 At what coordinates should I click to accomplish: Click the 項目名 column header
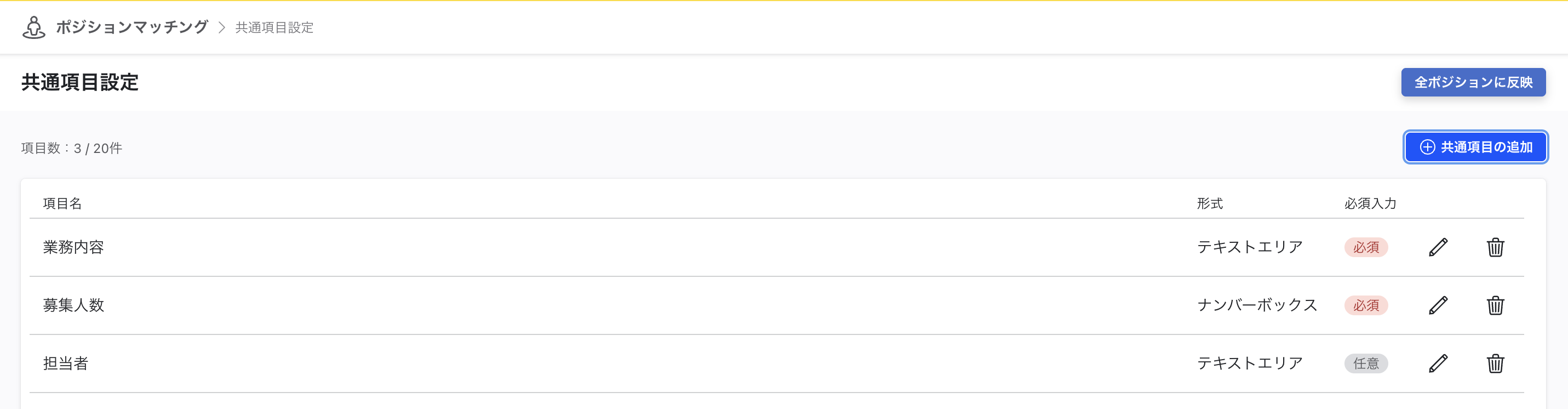[62, 203]
